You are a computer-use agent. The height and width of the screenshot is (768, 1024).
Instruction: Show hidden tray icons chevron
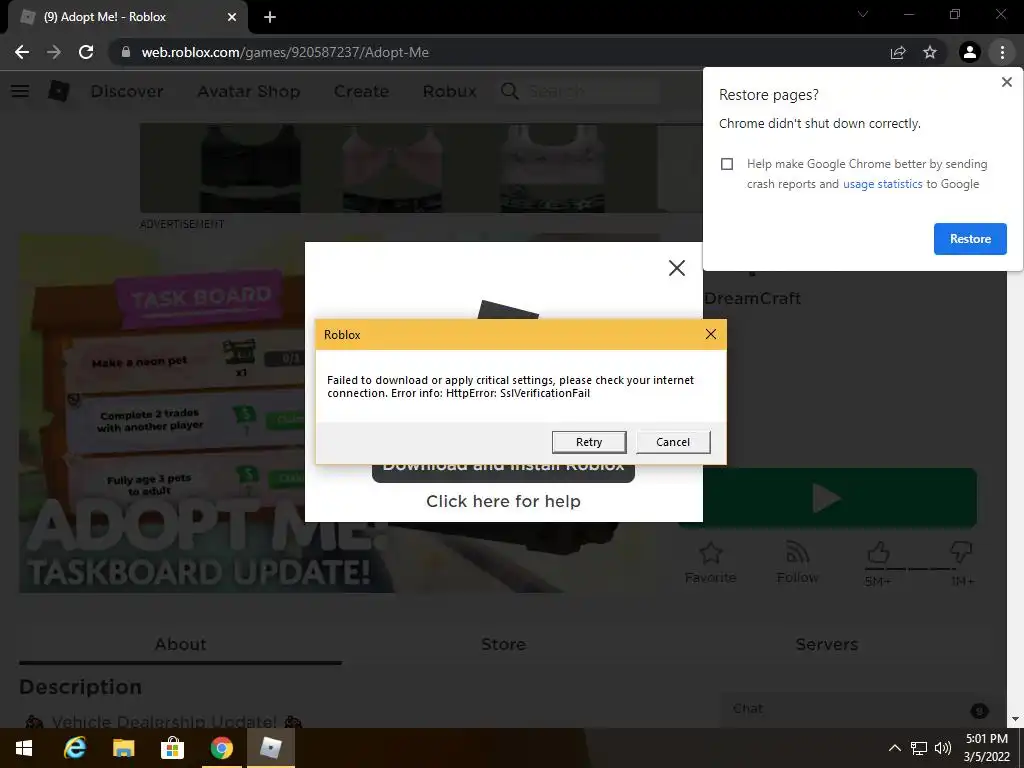click(x=895, y=748)
